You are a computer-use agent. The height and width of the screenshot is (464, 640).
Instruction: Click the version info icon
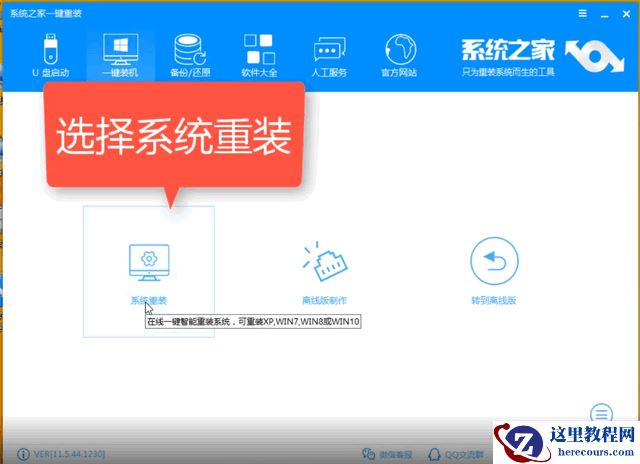(x=23, y=454)
